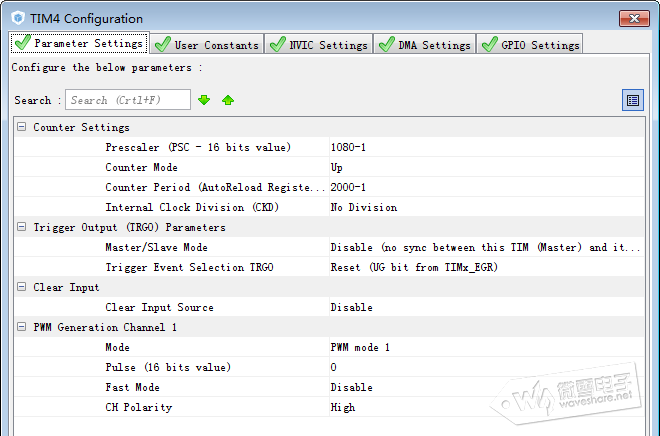Close the TIM4 Configuration window
Viewport: 660px width, 436px height.
(x=632, y=16)
